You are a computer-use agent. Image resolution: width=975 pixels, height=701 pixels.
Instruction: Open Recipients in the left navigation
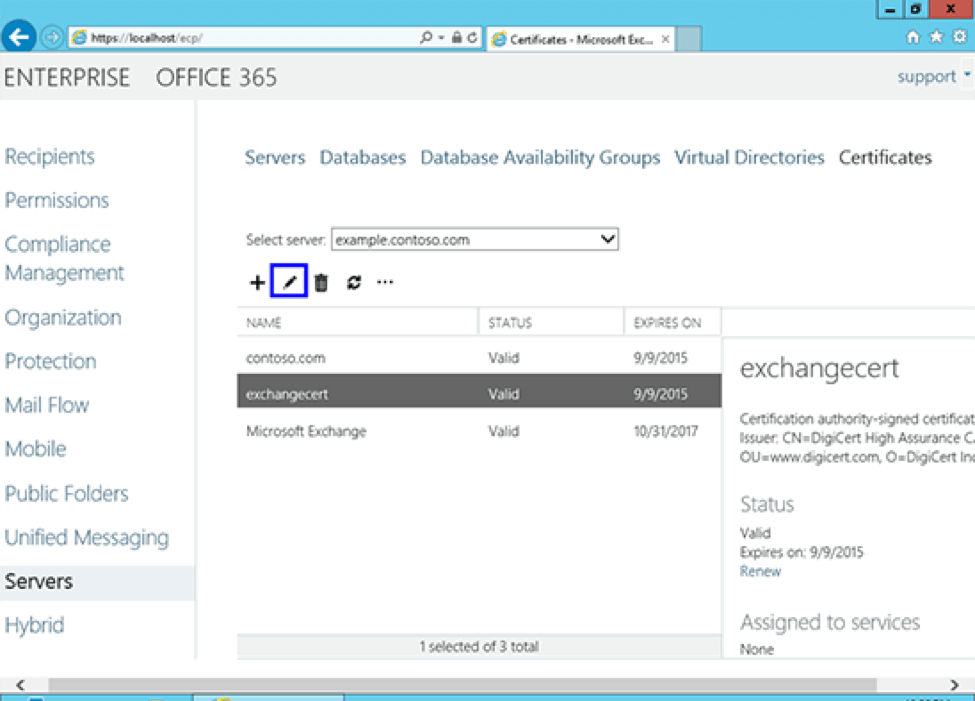(x=50, y=157)
